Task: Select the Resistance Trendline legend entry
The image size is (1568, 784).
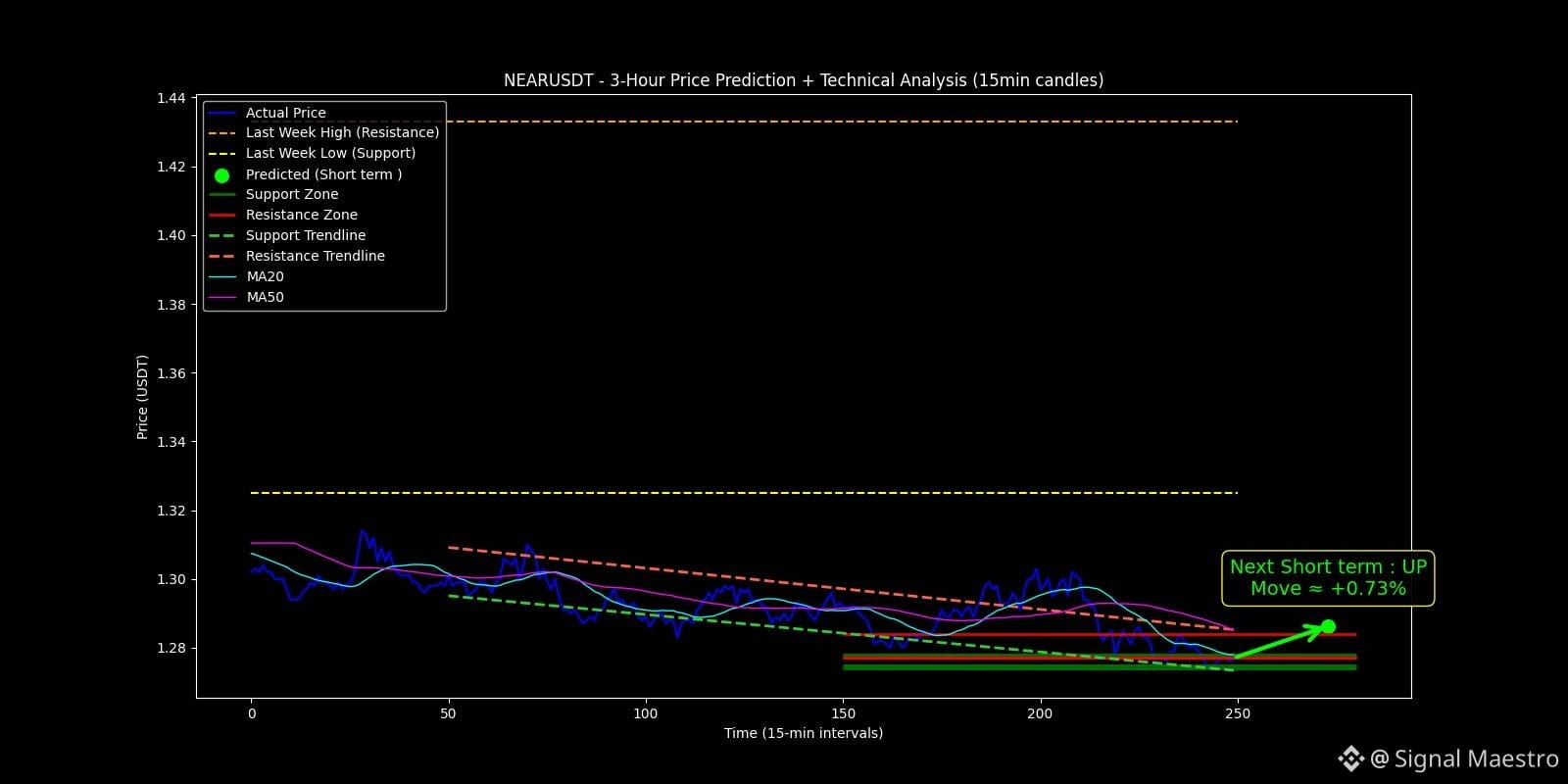Action: (297, 256)
